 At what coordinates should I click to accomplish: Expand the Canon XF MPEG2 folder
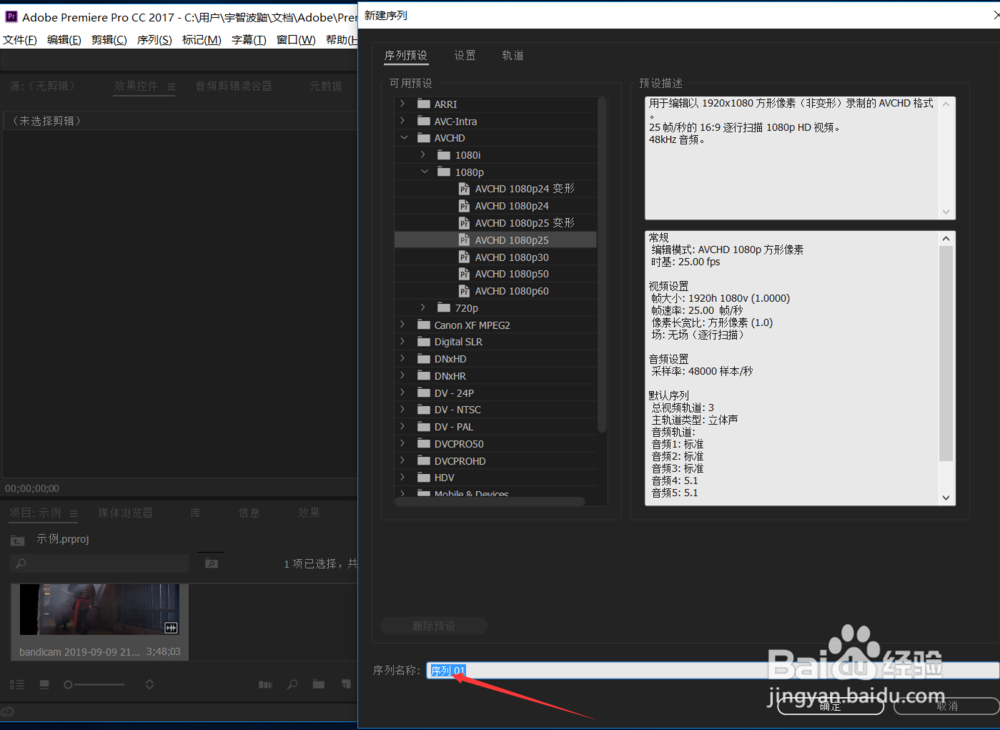tap(402, 325)
